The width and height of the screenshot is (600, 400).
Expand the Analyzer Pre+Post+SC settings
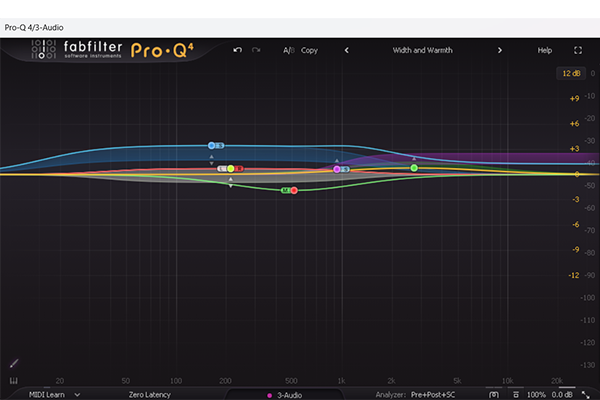tap(440, 395)
